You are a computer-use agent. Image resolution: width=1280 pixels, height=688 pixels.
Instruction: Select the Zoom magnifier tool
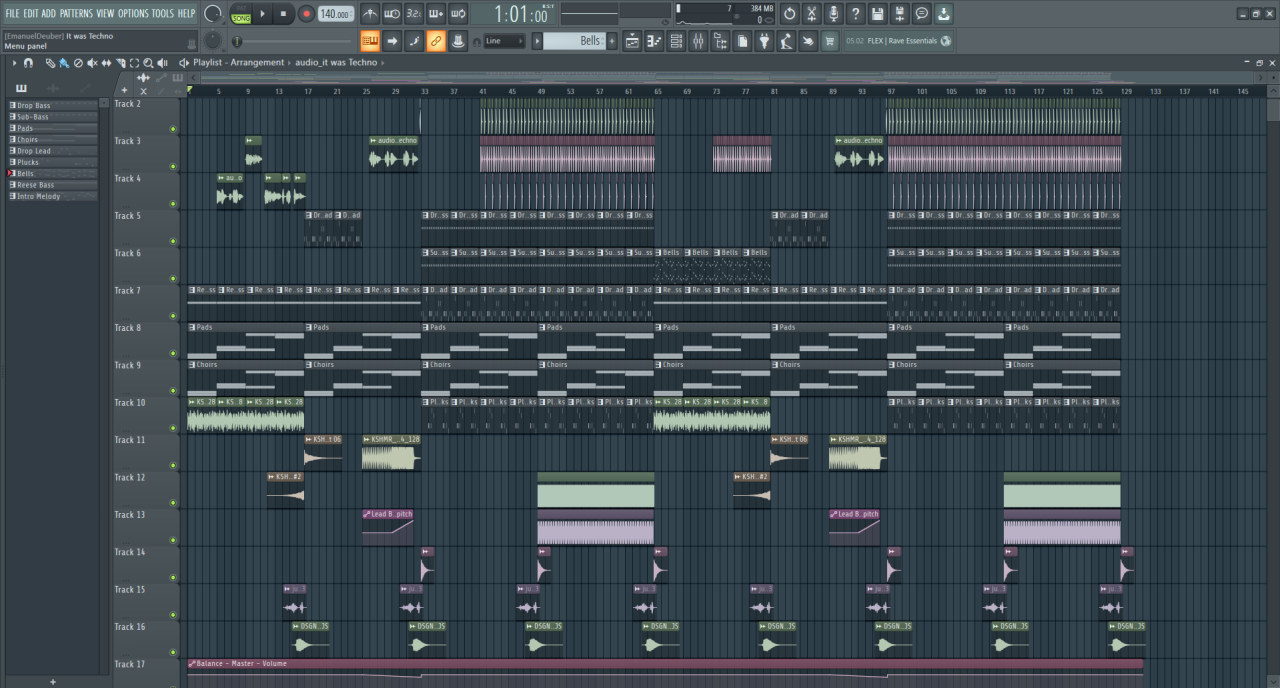(148, 63)
